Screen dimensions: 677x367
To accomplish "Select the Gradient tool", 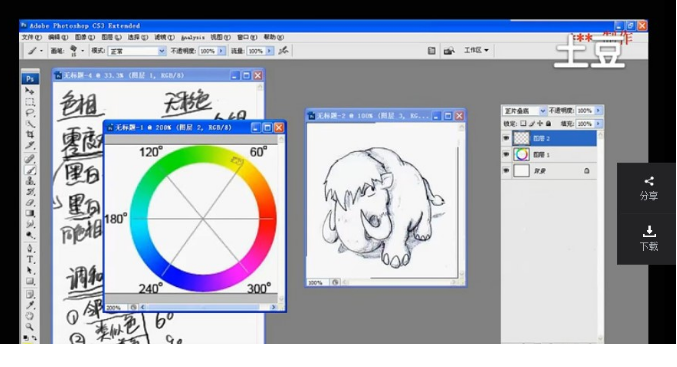I will pos(29,213).
